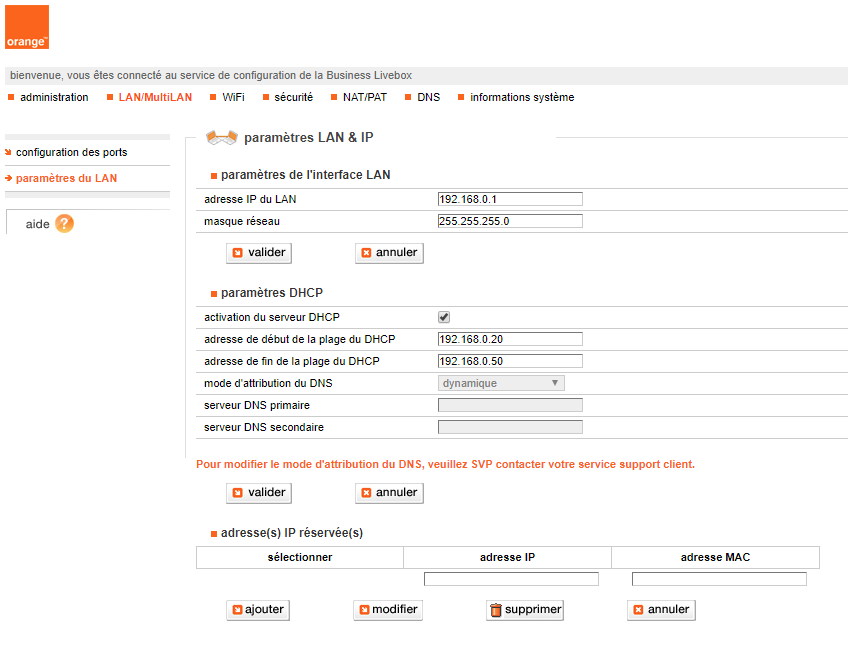Image resolution: width=848 pixels, height=650 pixels.
Task: Open the WiFi menu
Action: tap(233, 98)
